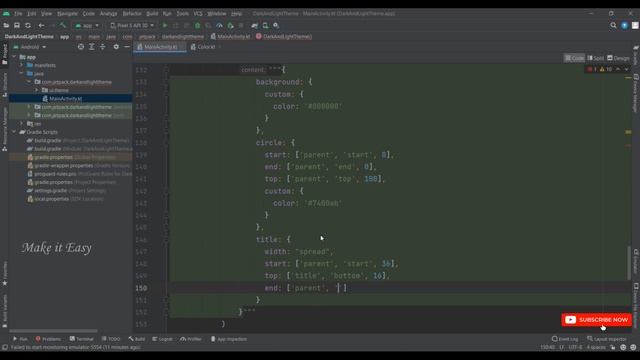Open the File menu

point(18,13)
